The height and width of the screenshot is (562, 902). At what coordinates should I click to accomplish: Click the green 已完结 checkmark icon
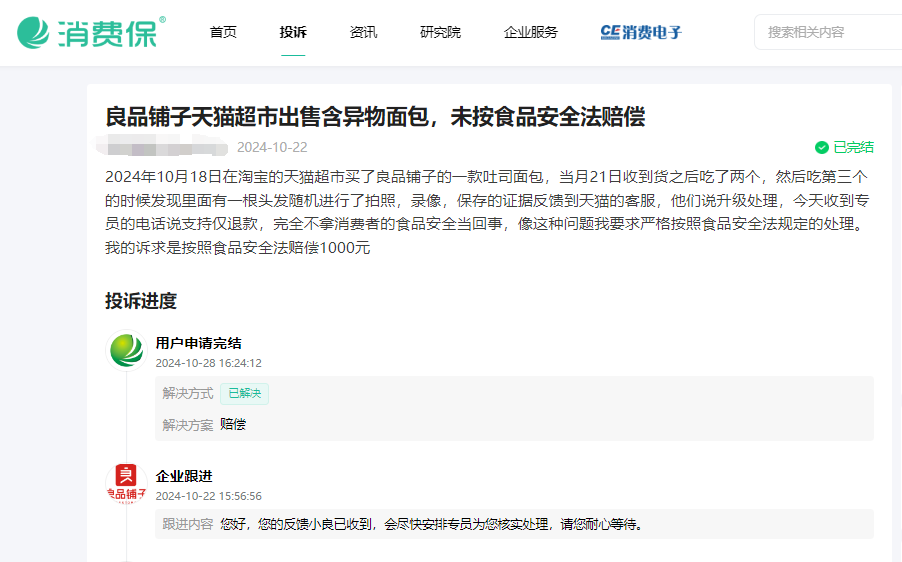pyautogui.click(x=821, y=148)
